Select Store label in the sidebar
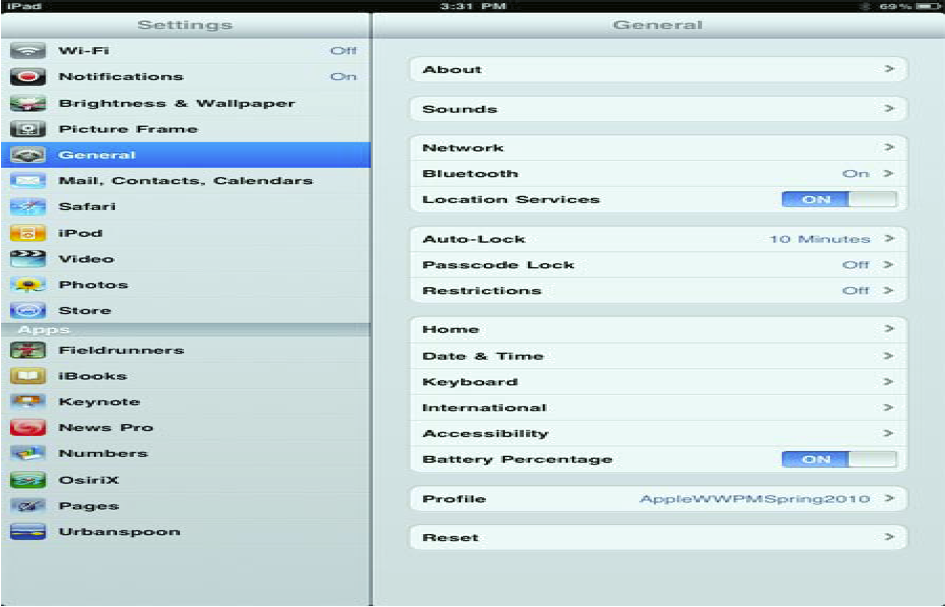The width and height of the screenshot is (945, 607). (85, 310)
